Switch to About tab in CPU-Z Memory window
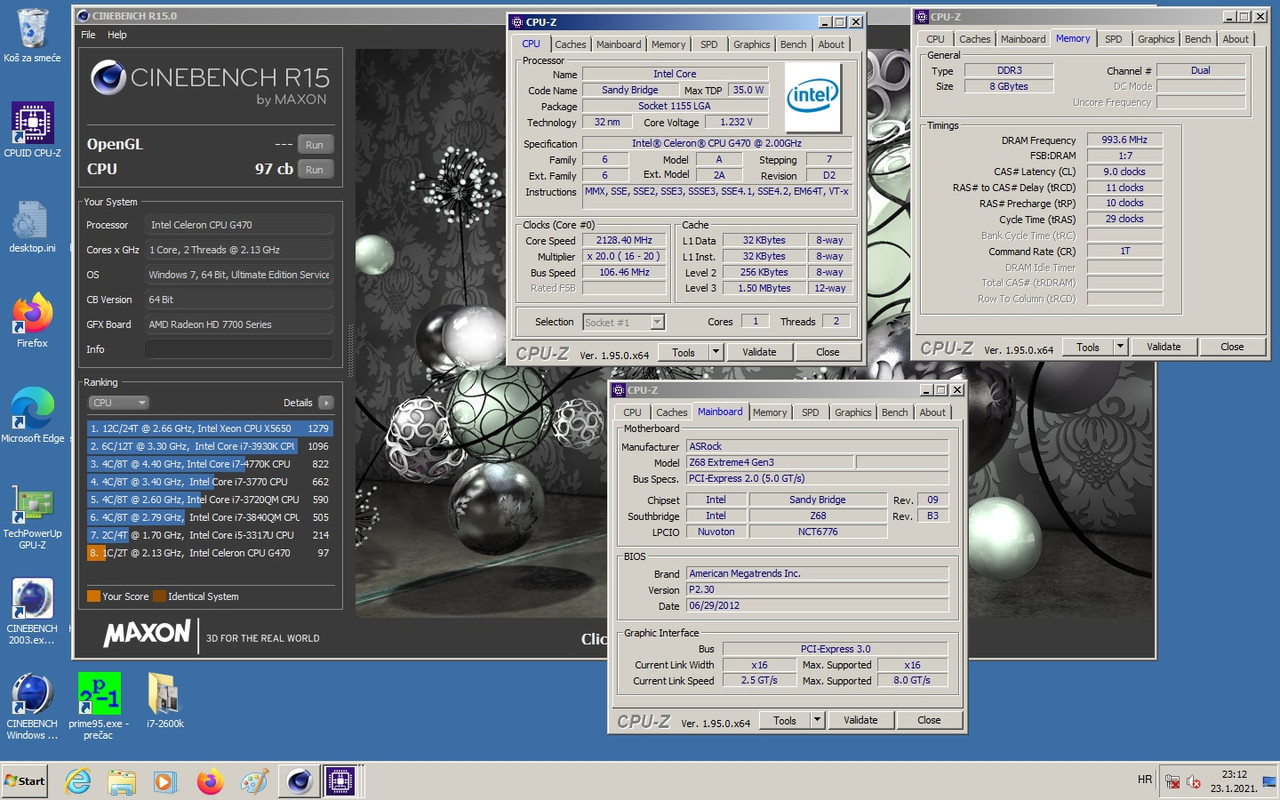This screenshot has height=800, width=1280. [1236, 39]
